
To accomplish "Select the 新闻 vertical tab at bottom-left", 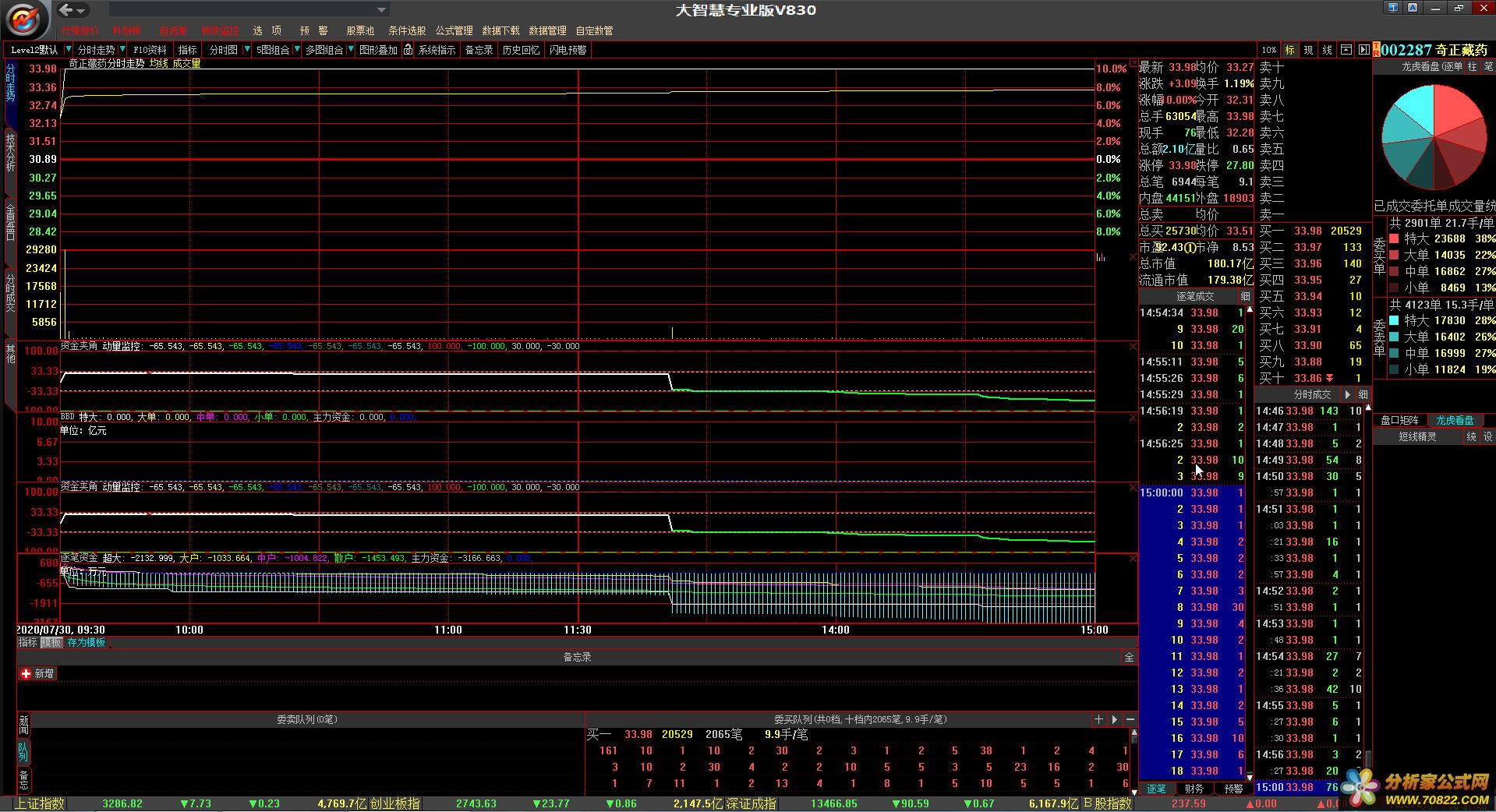I will click(x=23, y=726).
